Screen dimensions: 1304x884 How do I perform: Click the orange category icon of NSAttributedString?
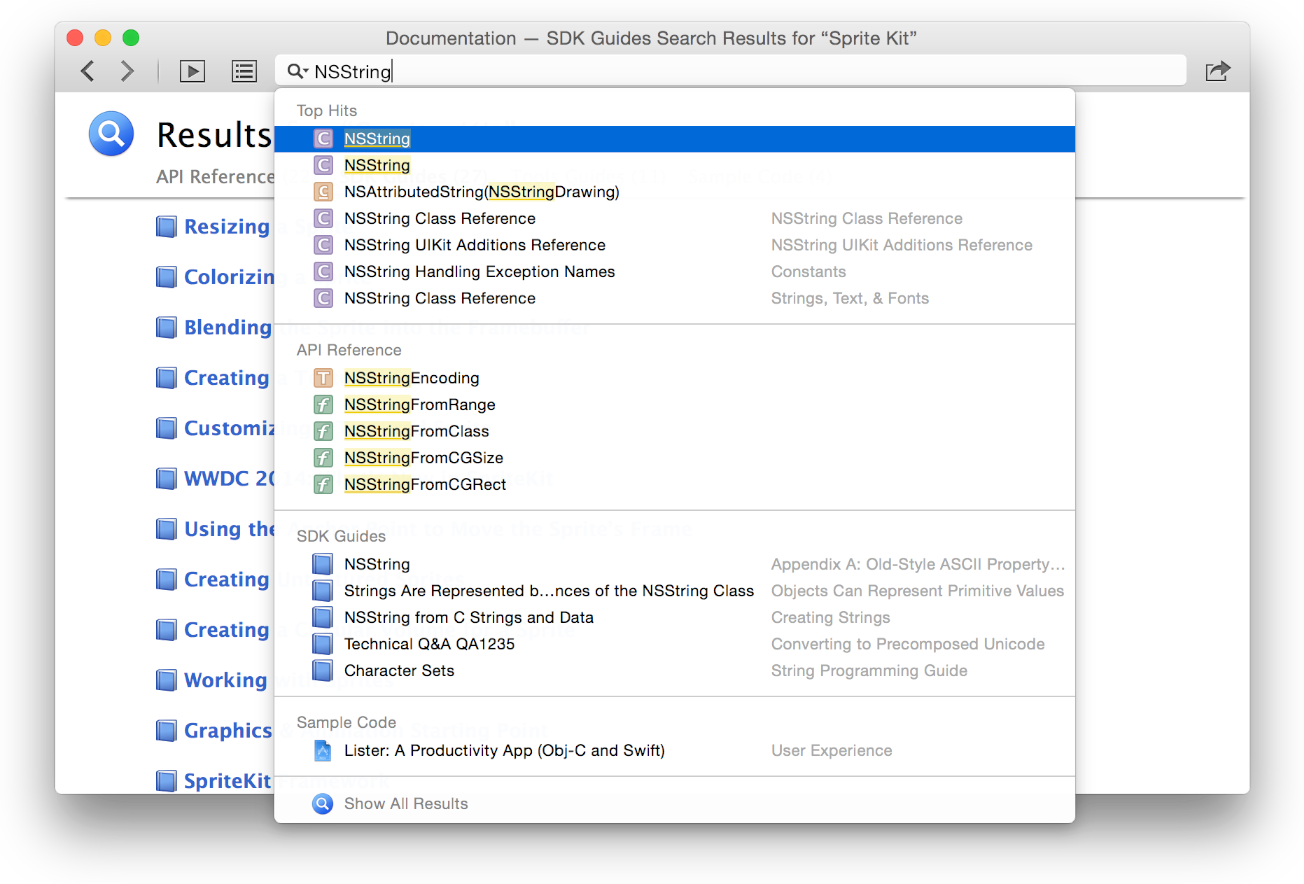tap(323, 192)
